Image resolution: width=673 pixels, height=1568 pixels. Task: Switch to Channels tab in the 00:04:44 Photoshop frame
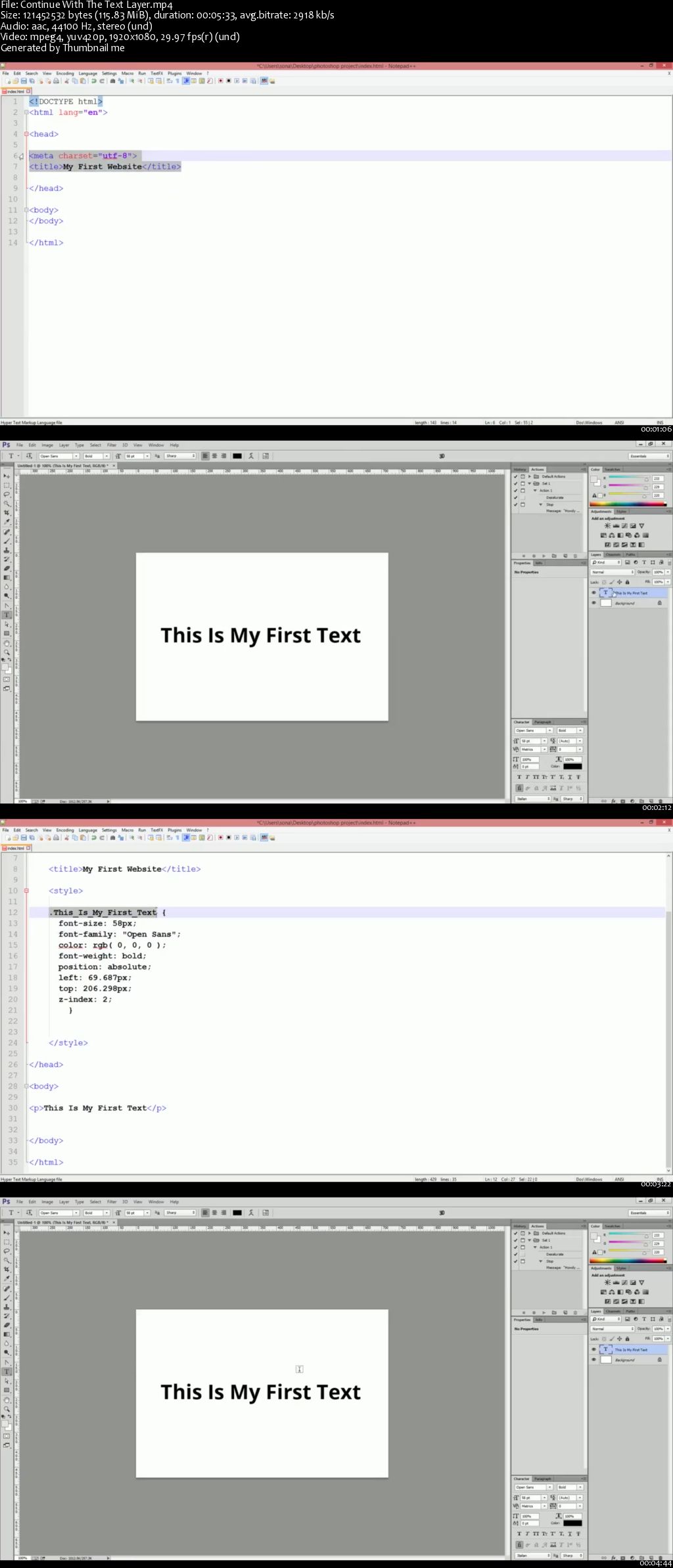coord(613,1311)
